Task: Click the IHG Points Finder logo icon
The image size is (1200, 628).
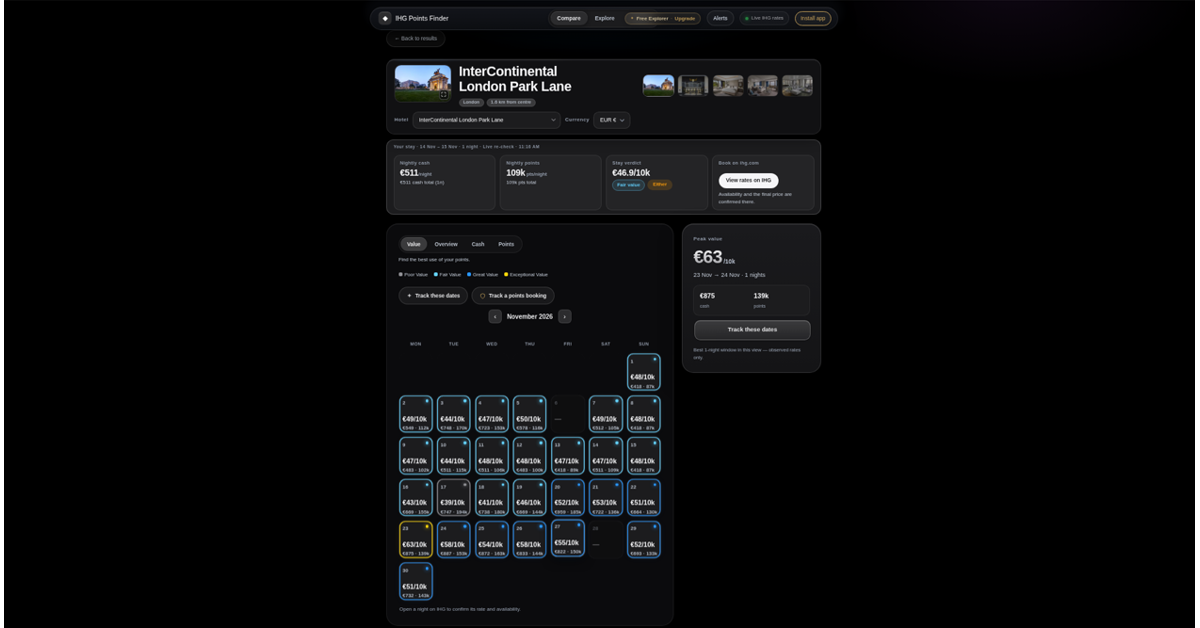Action: click(385, 18)
